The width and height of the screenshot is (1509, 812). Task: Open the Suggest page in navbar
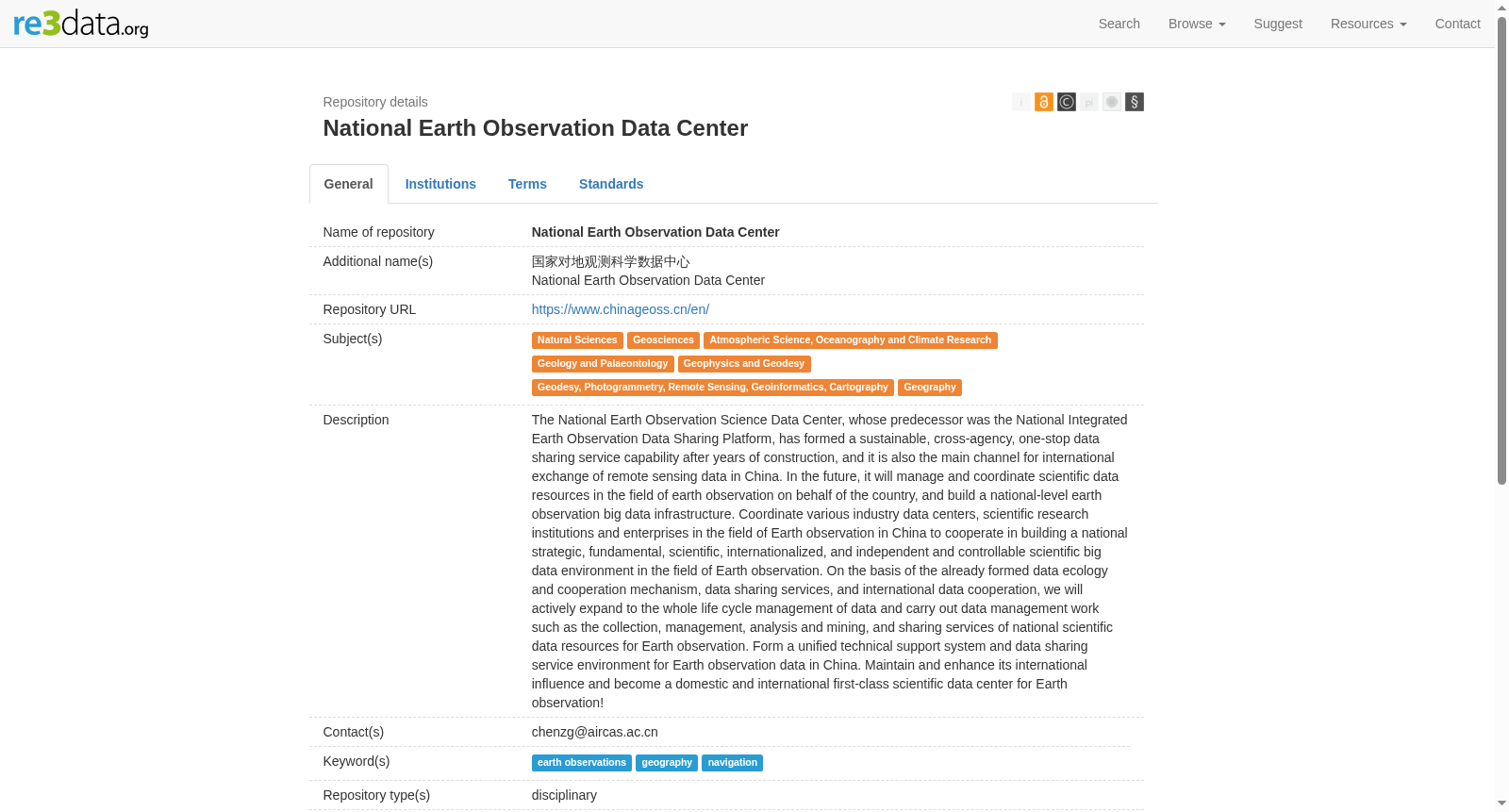click(1278, 24)
